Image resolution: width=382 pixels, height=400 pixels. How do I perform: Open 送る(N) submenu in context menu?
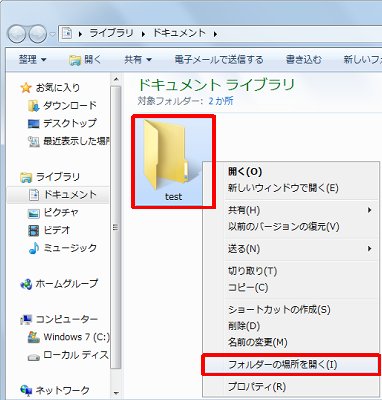click(x=291, y=249)
